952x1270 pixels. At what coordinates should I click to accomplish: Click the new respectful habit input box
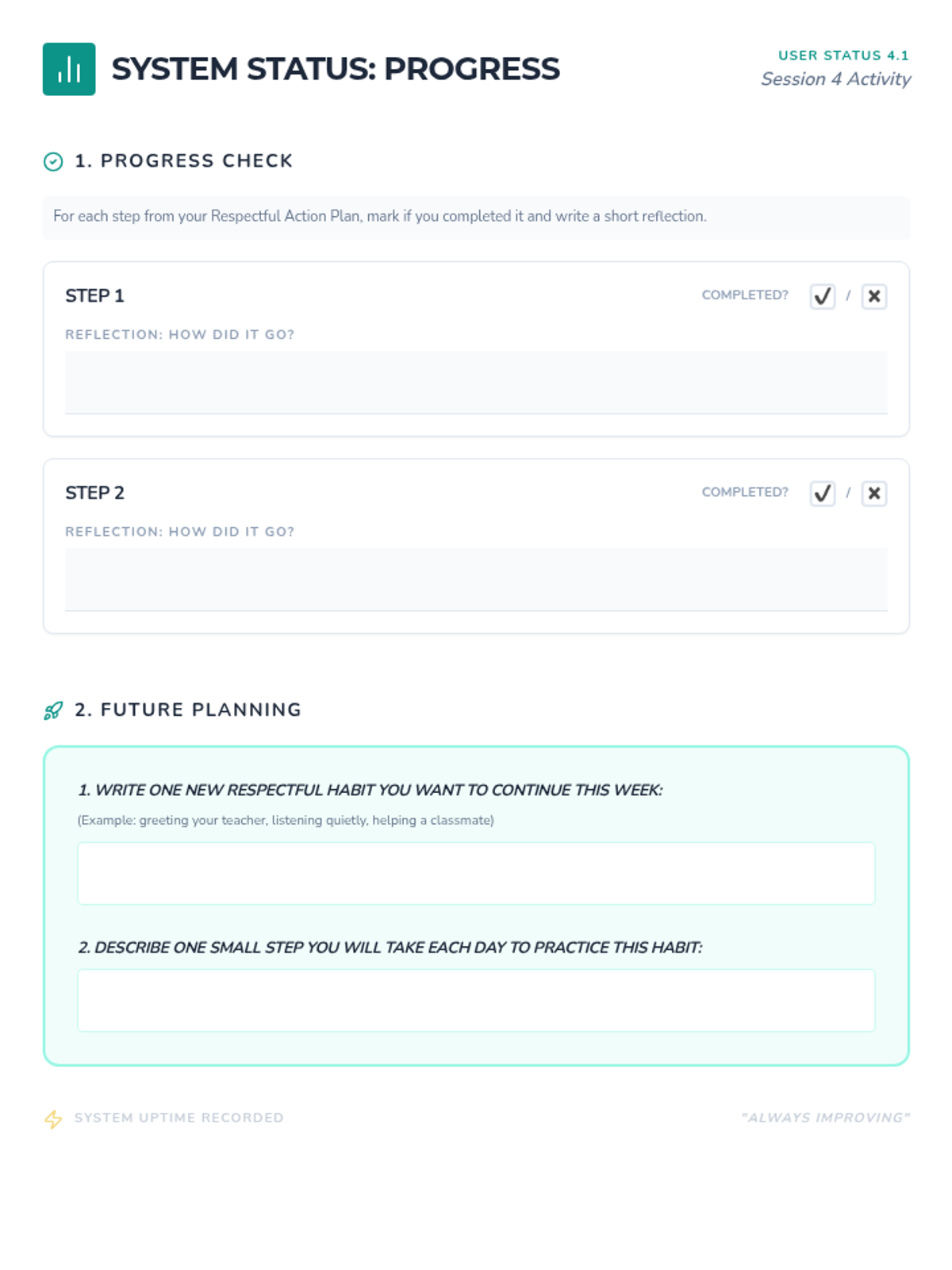point(476,873)
